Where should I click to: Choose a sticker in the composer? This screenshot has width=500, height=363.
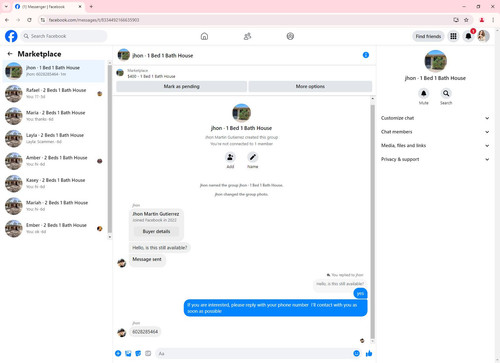[x=138, y=353]
